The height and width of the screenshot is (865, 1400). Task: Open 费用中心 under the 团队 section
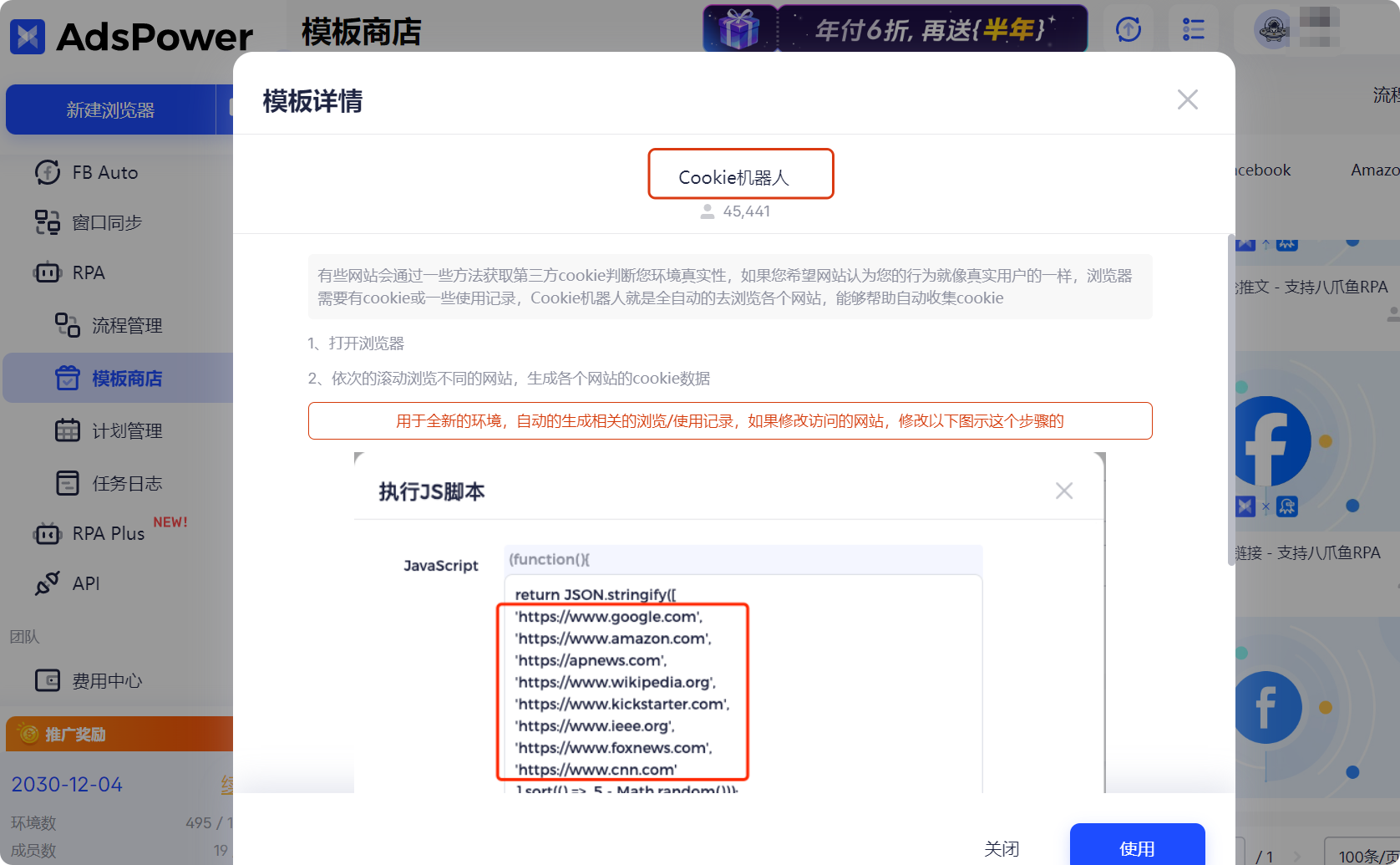[48, 680]
